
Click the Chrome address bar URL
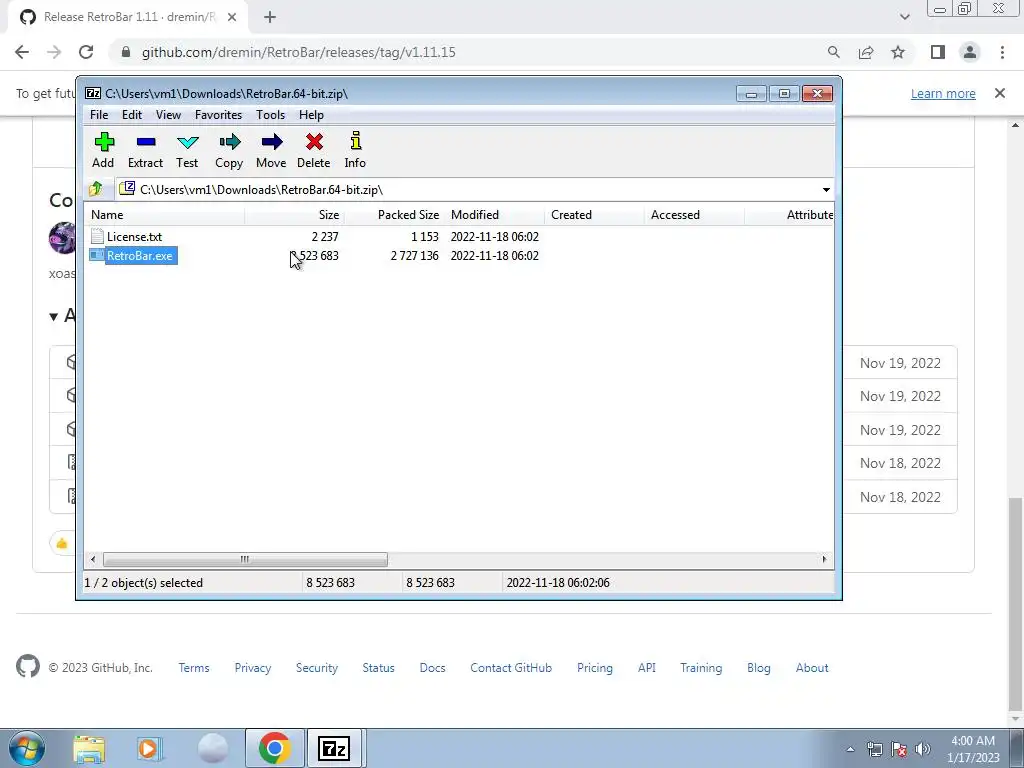pos(298,52)
